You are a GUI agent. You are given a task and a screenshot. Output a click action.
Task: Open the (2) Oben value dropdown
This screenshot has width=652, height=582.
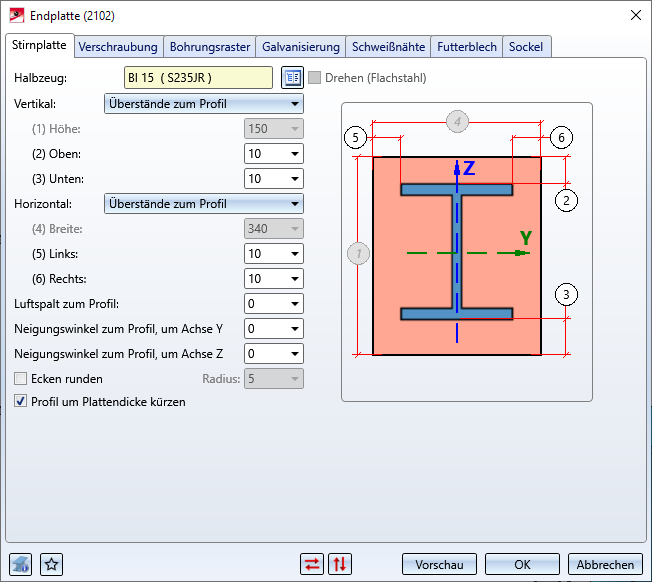(x=295, y=154)
